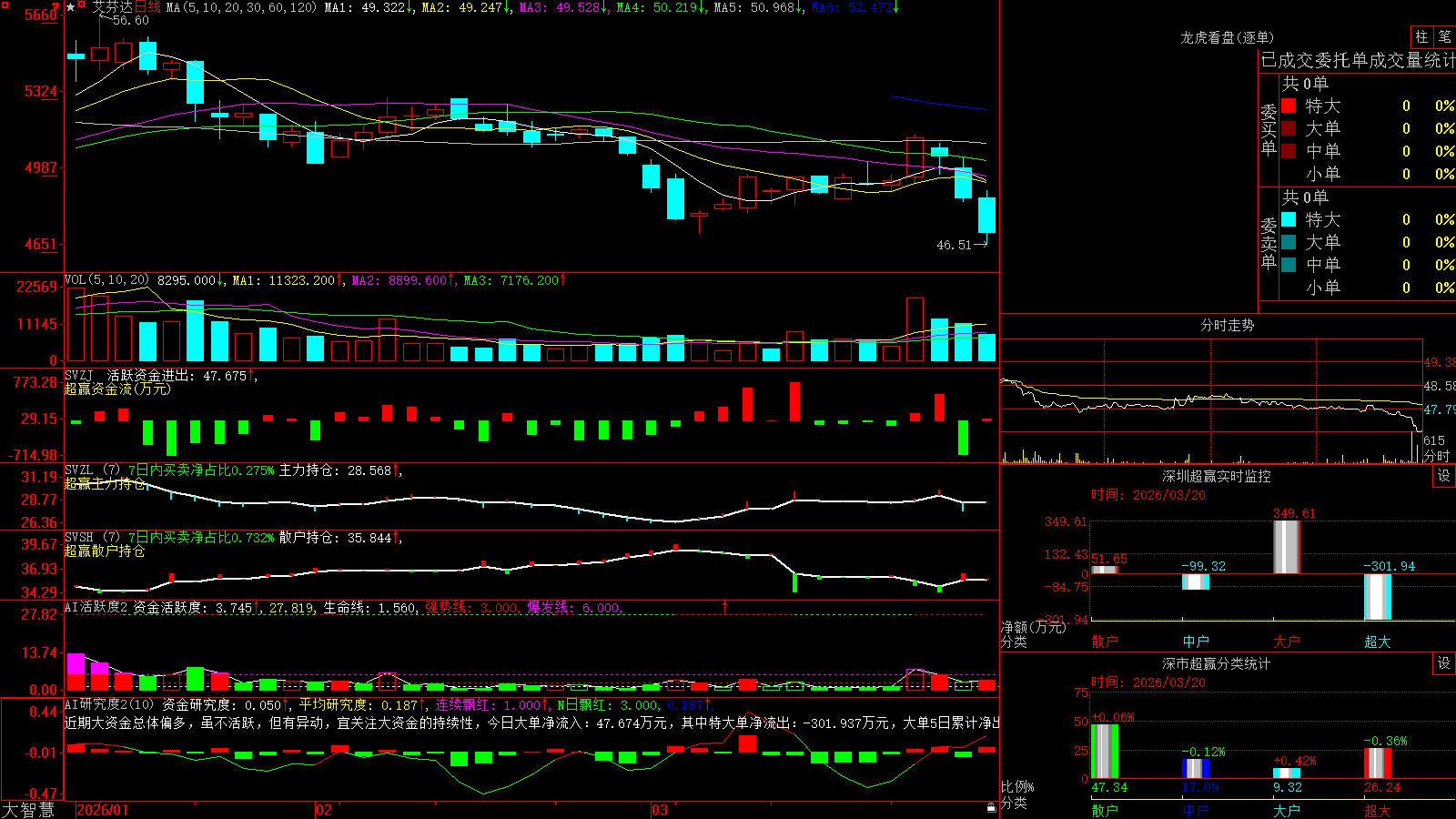1456x819 pixels.
Task: Switch 龙虎看盘 to 柱 bar view
Action: [1421, 36]
